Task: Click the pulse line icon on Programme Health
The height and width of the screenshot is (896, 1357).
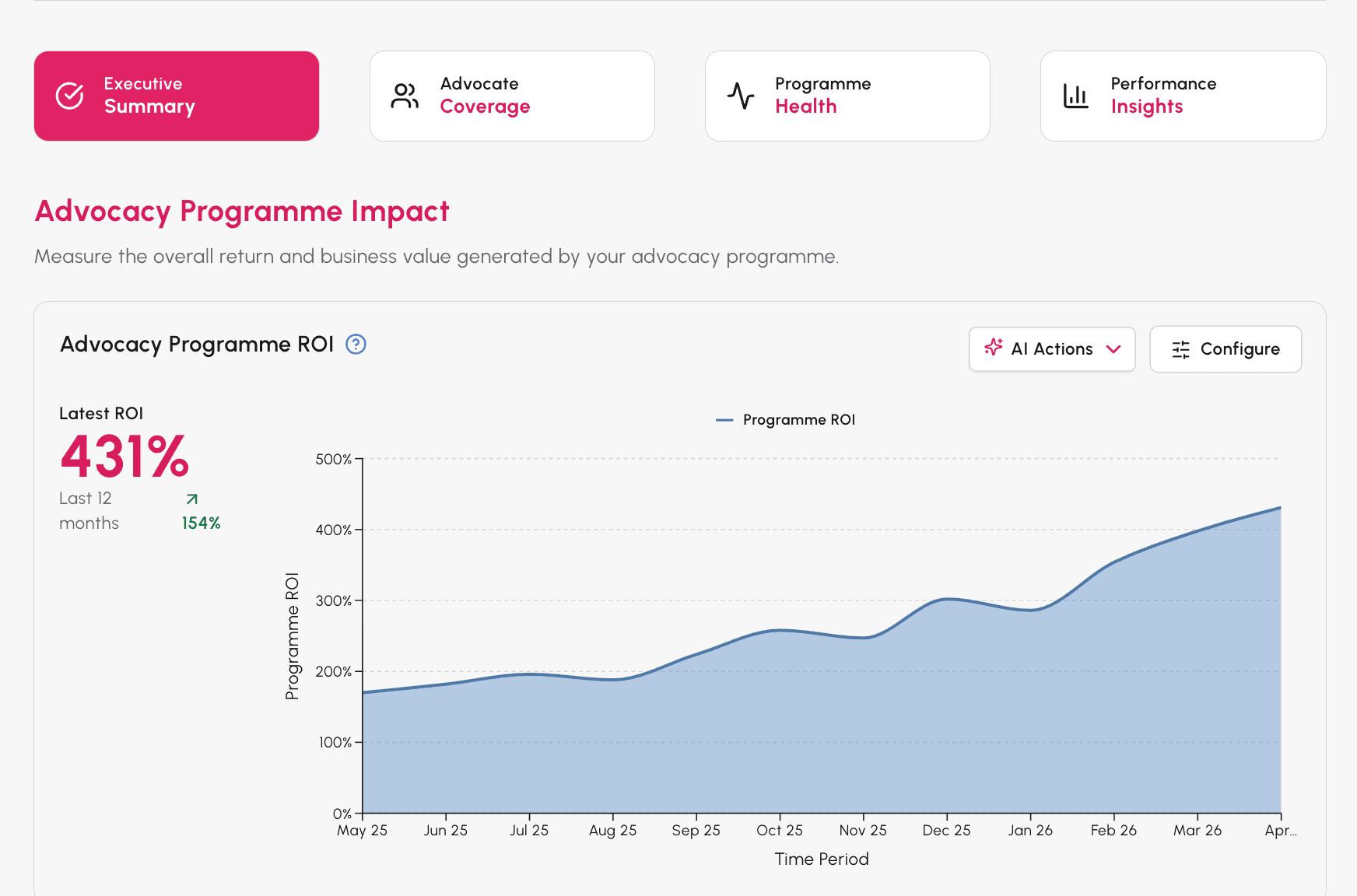Action: (x=741, y=96)
